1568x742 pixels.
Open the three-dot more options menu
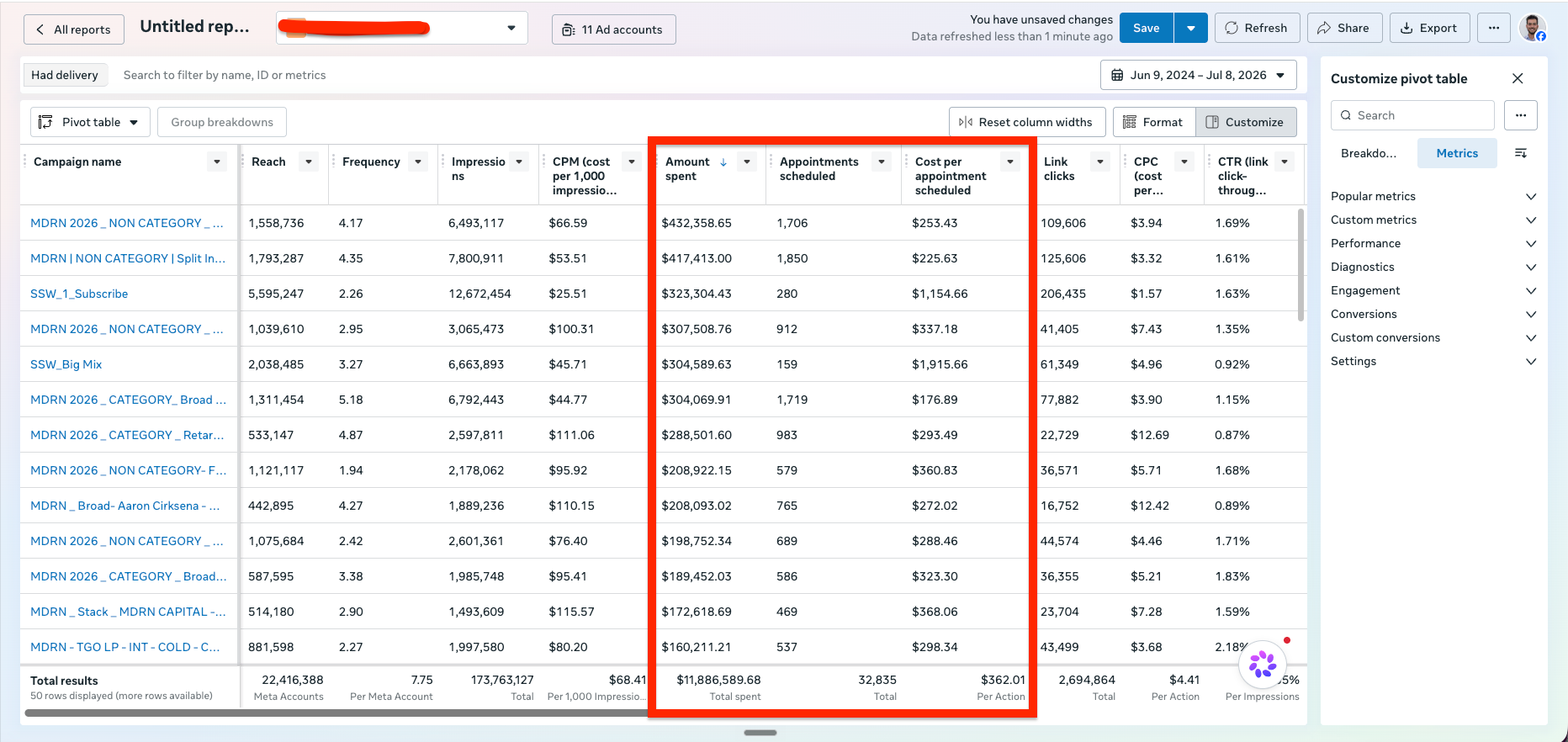1494,28
